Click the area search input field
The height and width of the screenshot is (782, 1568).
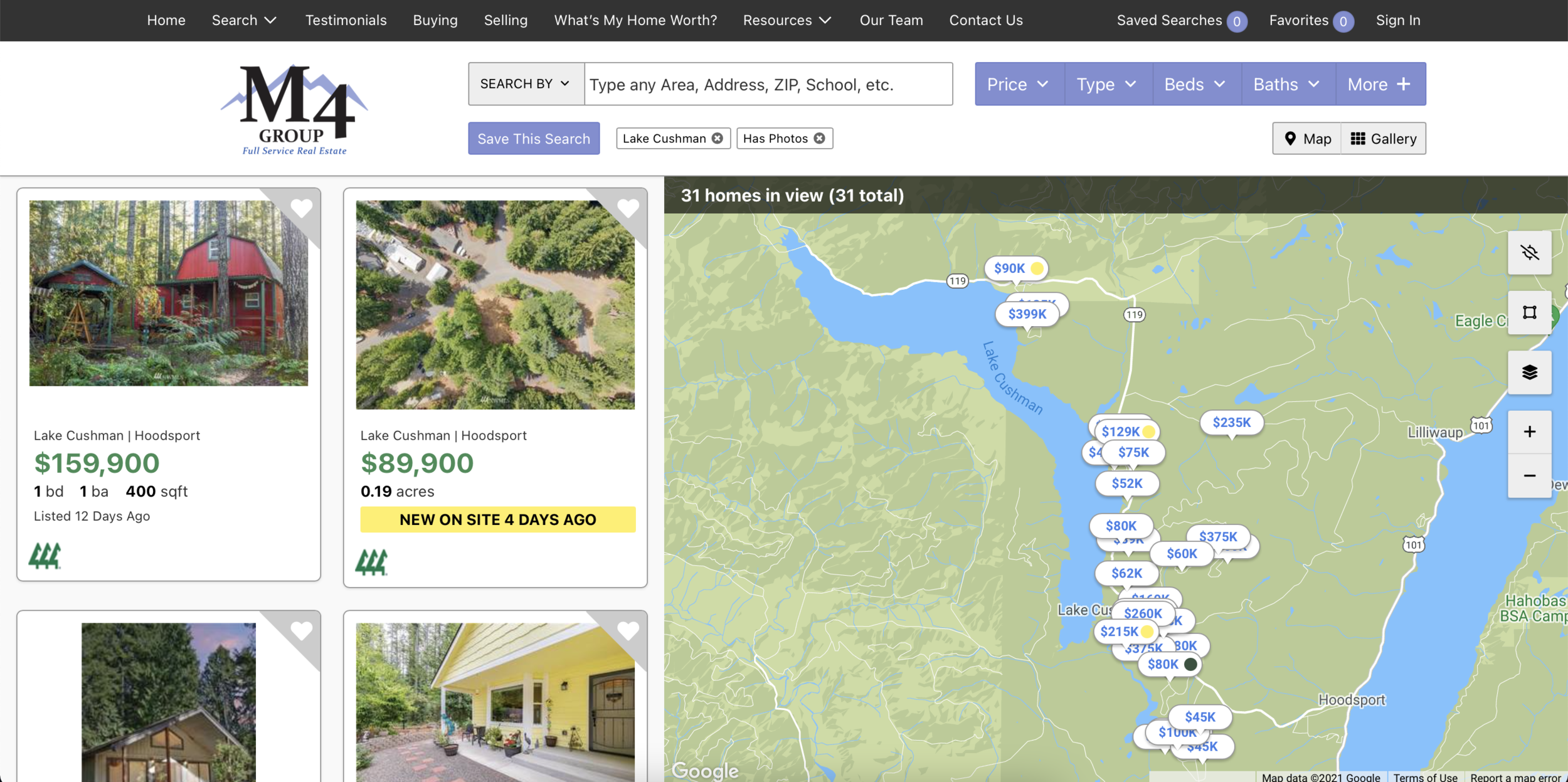tap(768, 84)
